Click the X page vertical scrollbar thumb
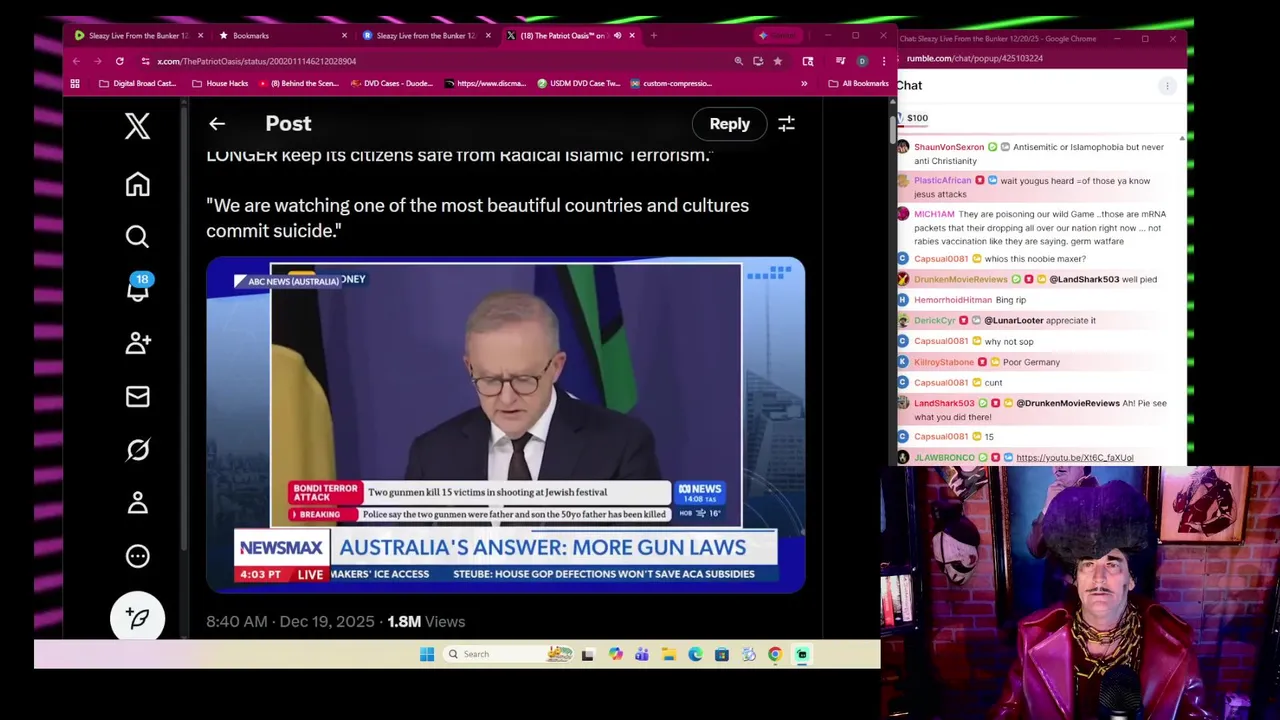1280x720 pixels. [x=891, y=130]
